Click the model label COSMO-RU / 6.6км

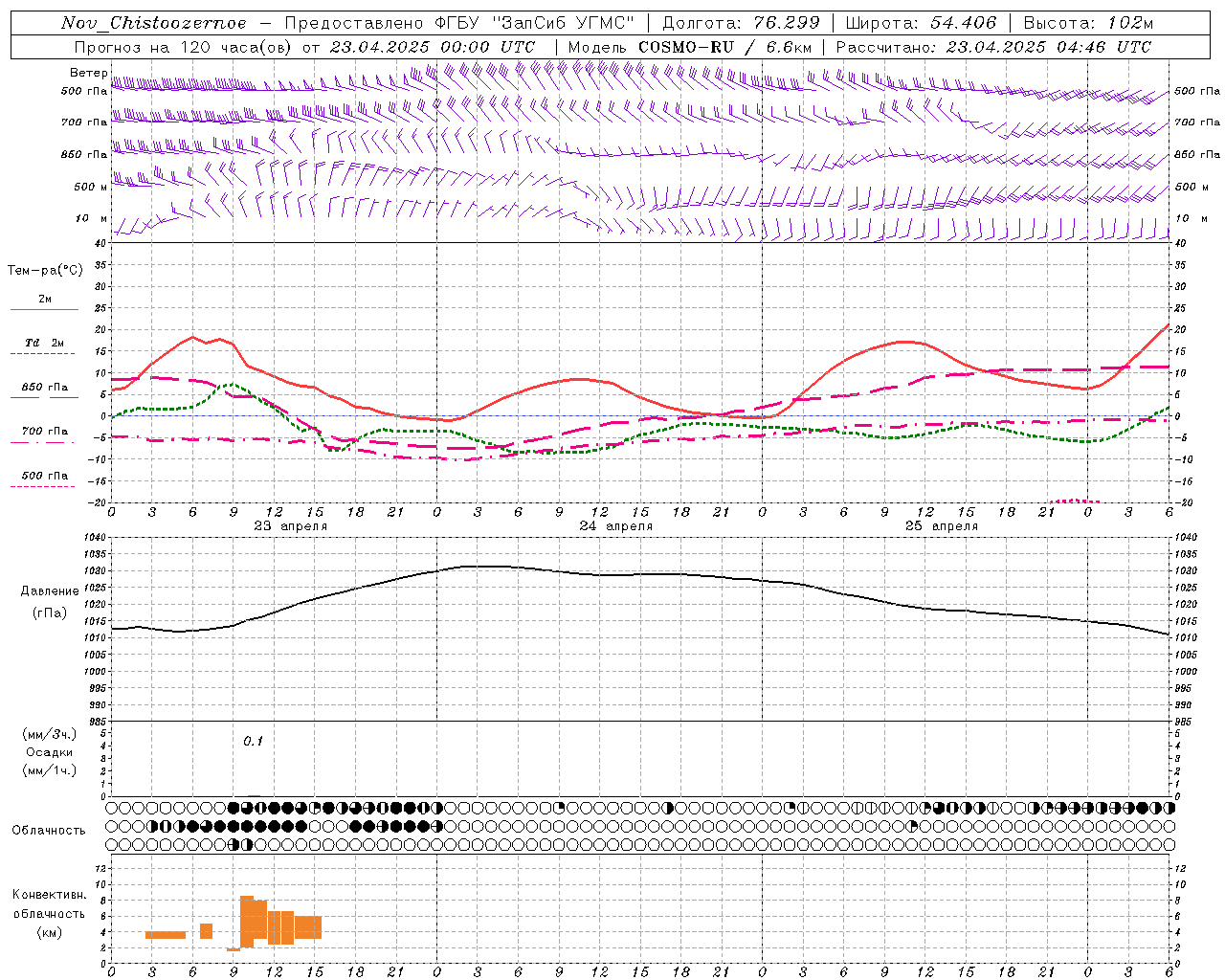tap(724, 47)
